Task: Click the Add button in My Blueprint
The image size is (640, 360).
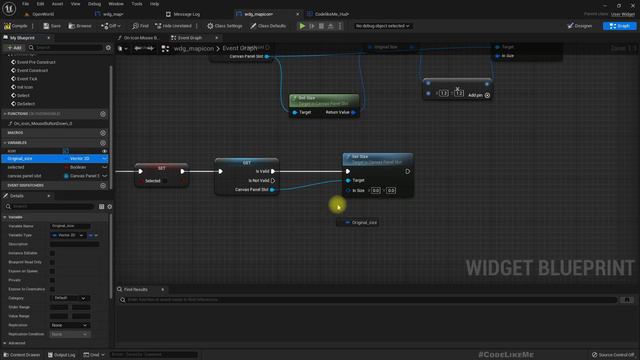Action: tap(14, 47)
